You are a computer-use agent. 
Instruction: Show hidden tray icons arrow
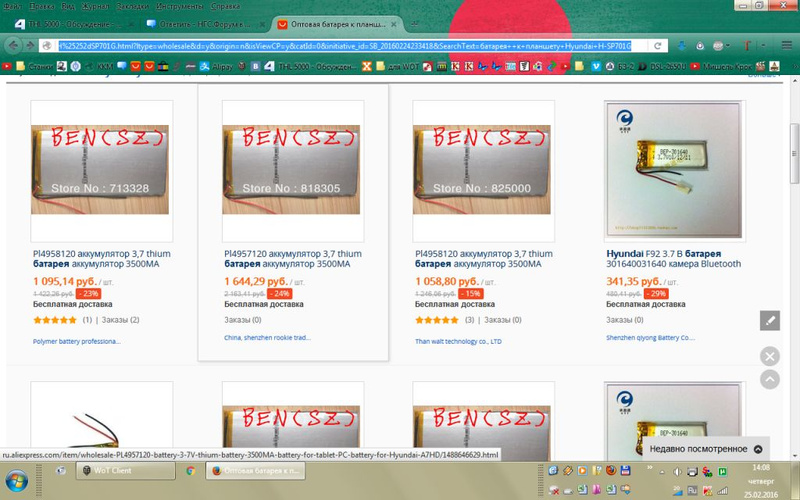(x=662, y=471)
